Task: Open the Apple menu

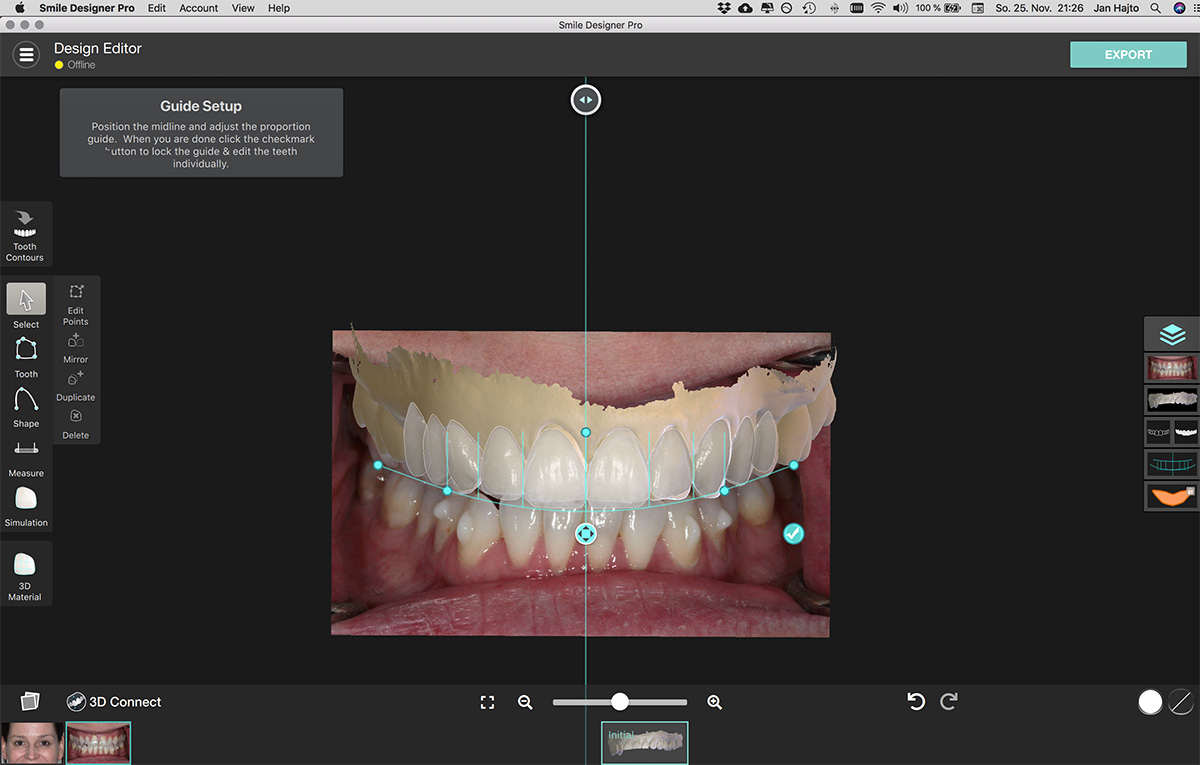Action: [x=18, y=8]
